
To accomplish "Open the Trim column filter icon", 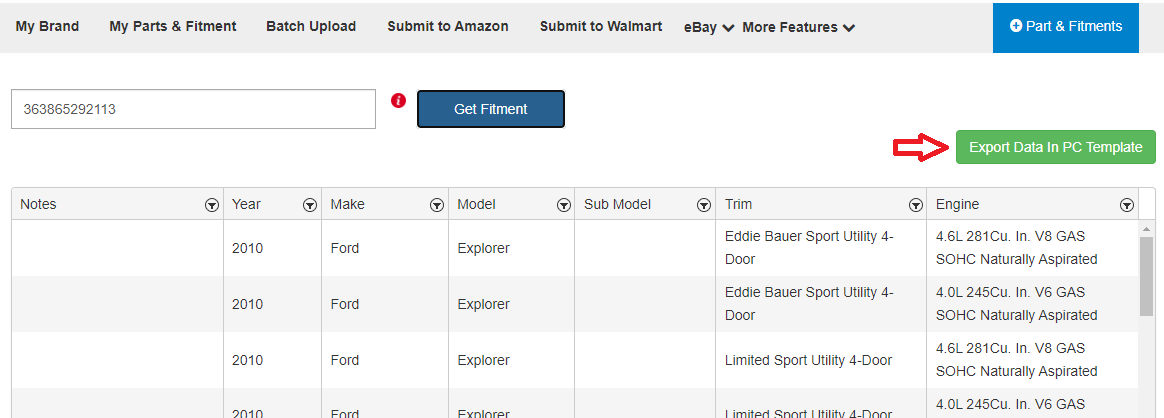I will point(916,206).
